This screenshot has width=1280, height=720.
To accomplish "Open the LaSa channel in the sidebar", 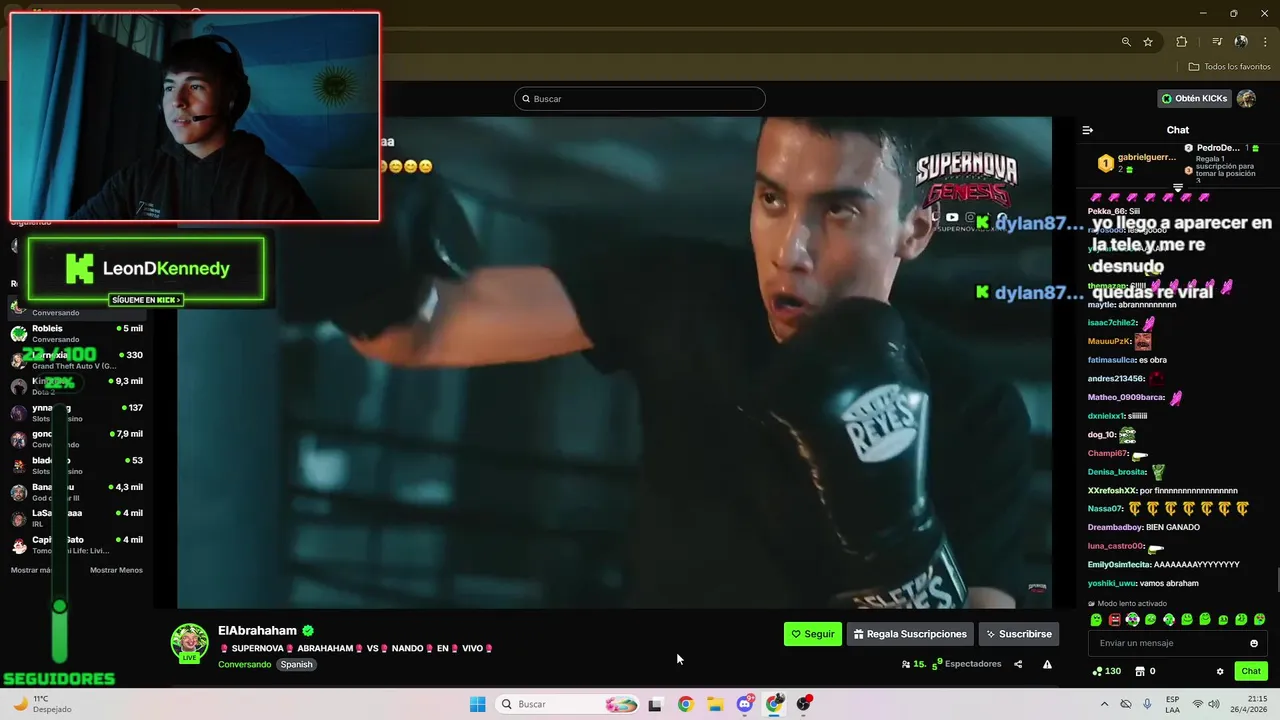I will 76,518.
